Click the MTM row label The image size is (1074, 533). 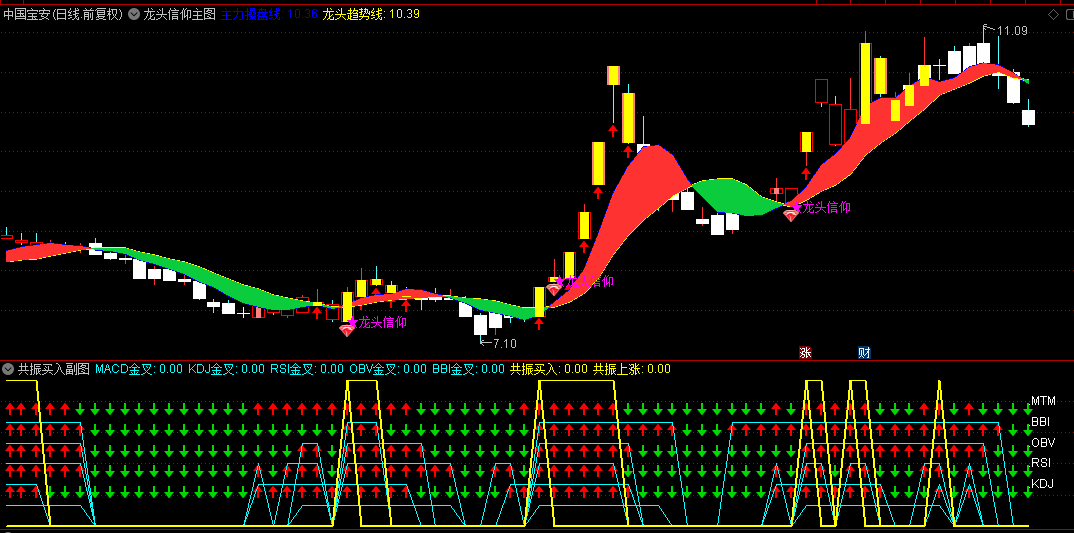[x=1043, y=401]
